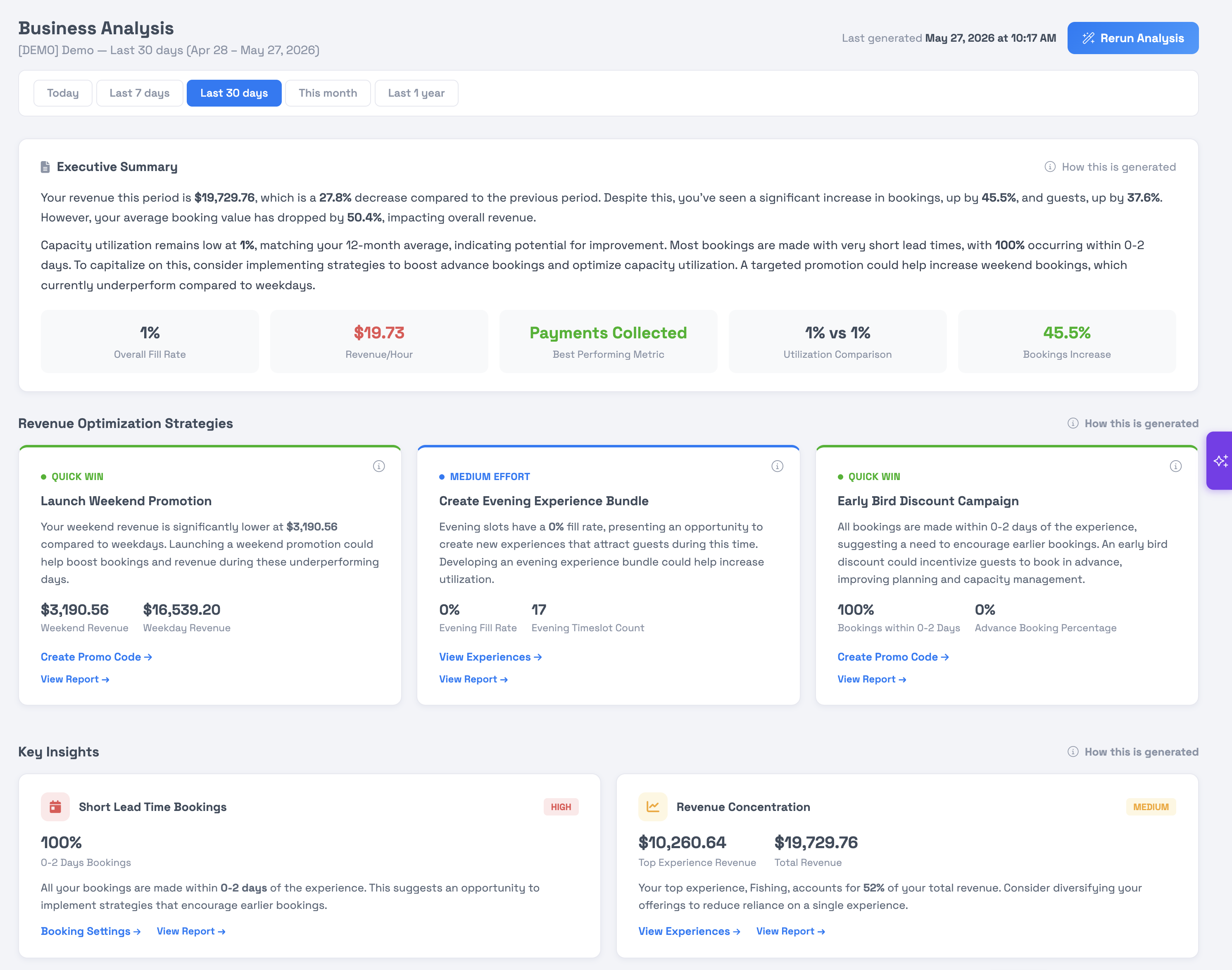Image resolution: width=1232 pixels, height=970 pixels.
Task: Click info icon on Launch Weekend Promotion card
Action: (379, 466)
